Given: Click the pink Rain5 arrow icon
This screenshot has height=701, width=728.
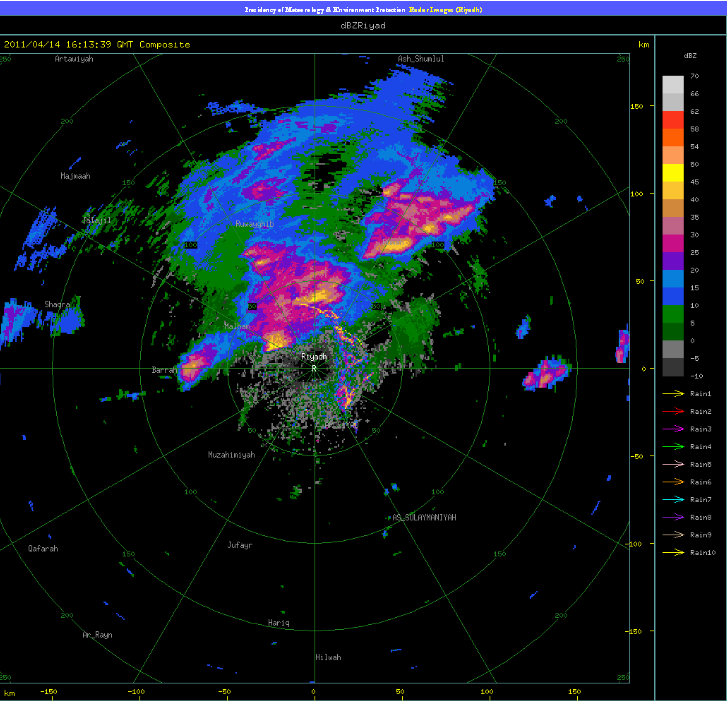Looking at the screenshot, I should click(673, 464).
